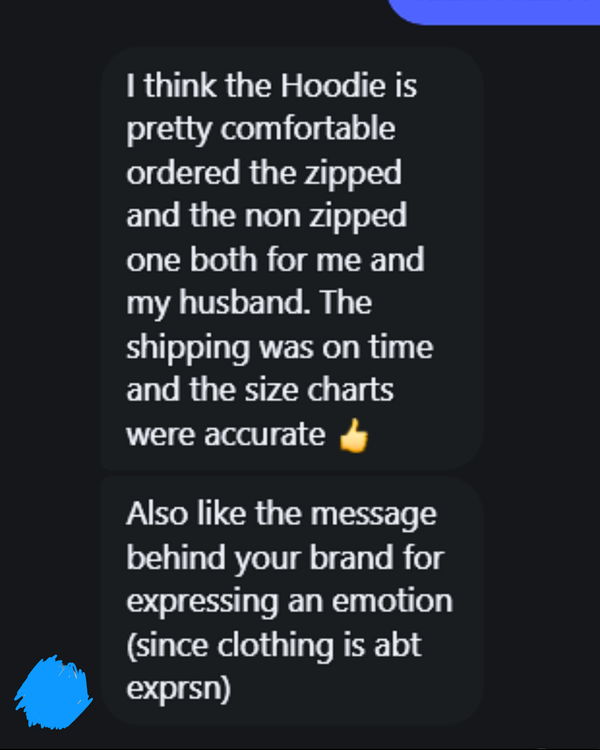This screenshot has width=600, height=750.
Task: Select the words "my husband."
Action: (218, 304)
